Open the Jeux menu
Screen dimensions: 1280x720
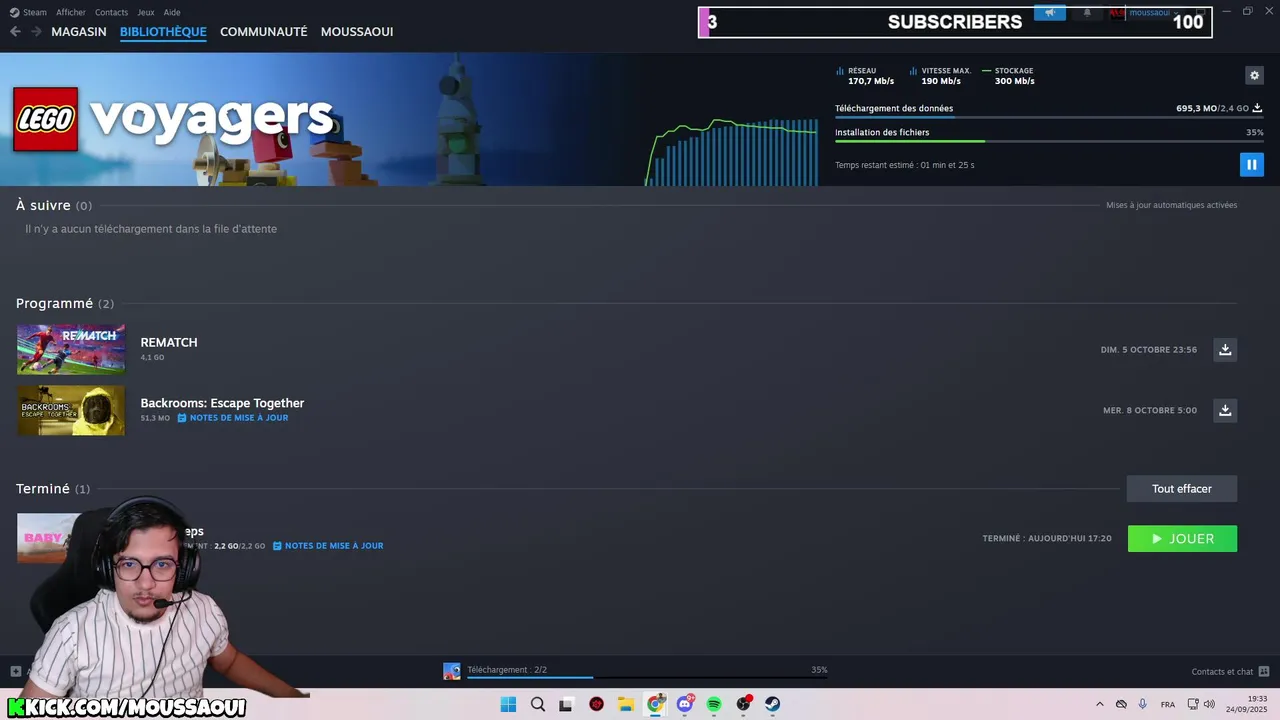[146, 12]
